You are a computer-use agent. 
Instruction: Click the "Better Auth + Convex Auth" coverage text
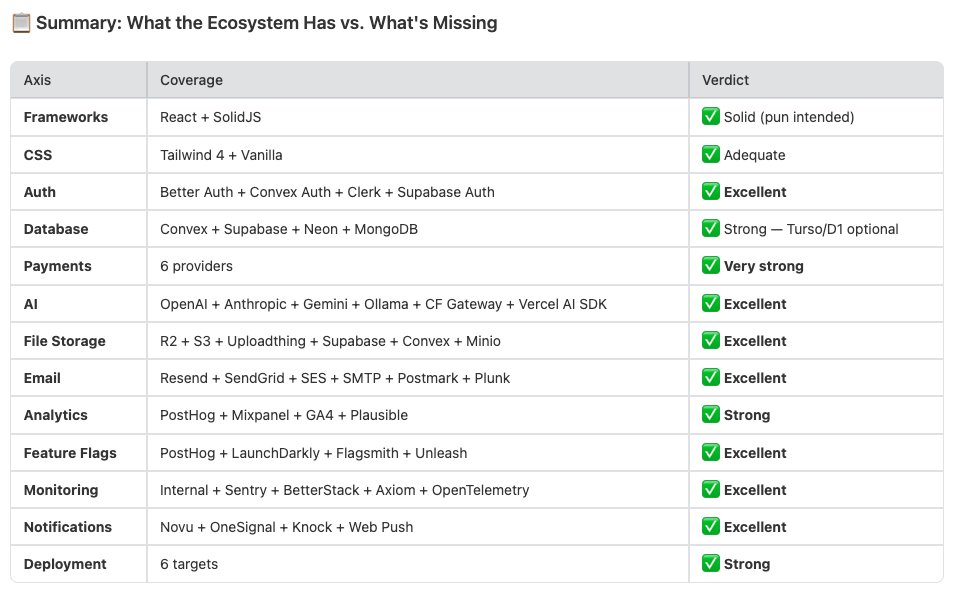(x=245, y=192)
